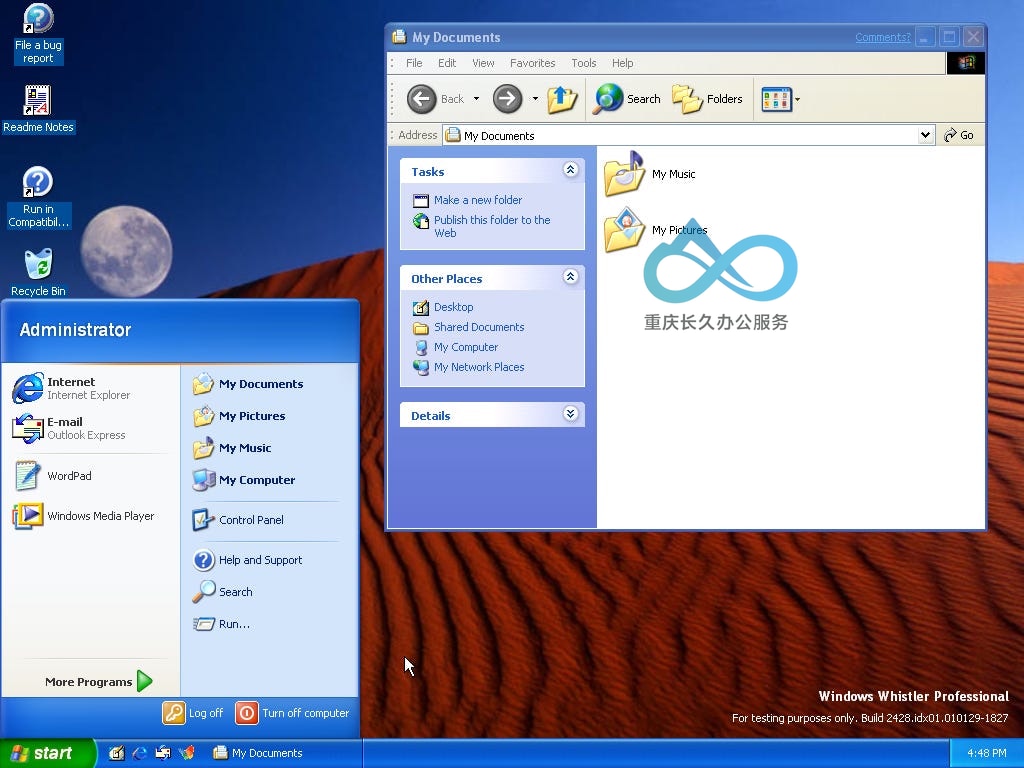Collapse the Tasks panel
The image size is (1024, 768).
click(570, 170)
